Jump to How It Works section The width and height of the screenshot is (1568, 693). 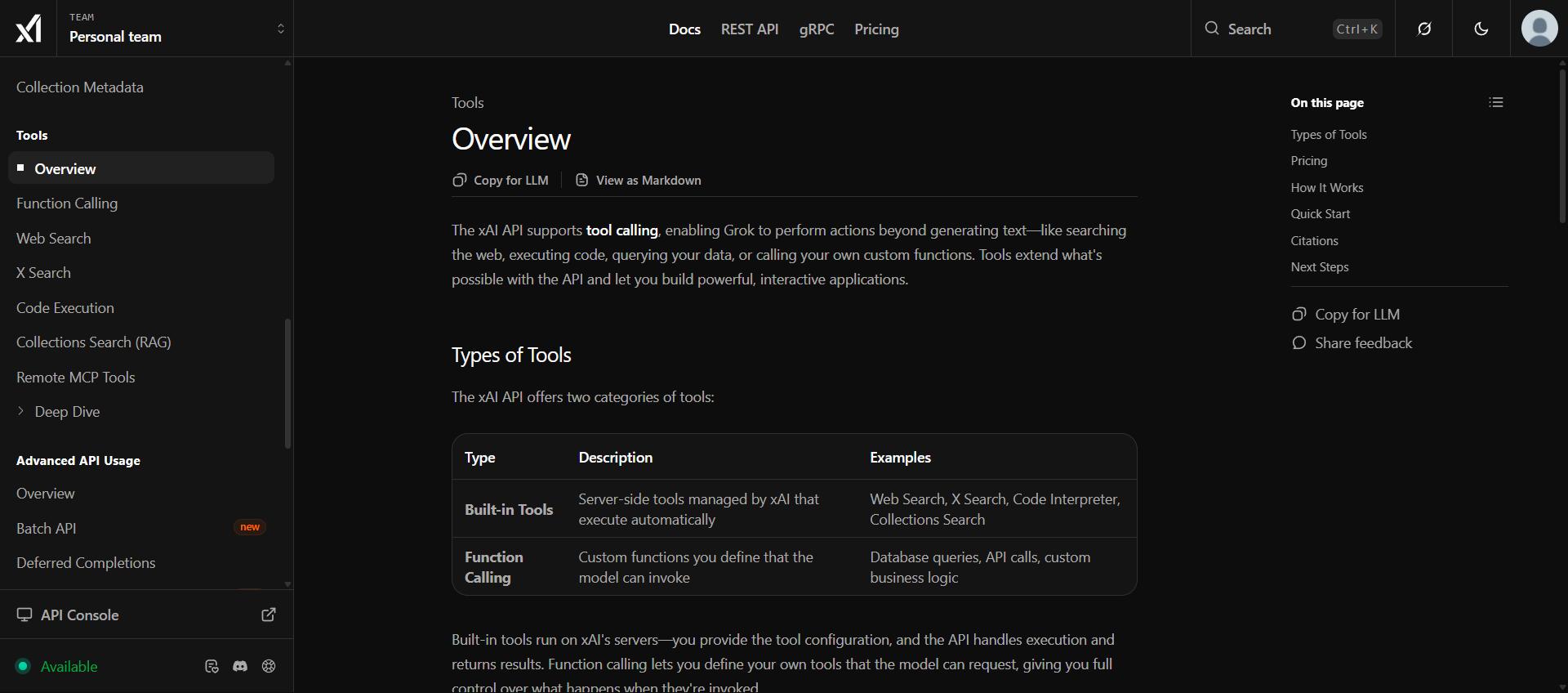(1327, 188)
